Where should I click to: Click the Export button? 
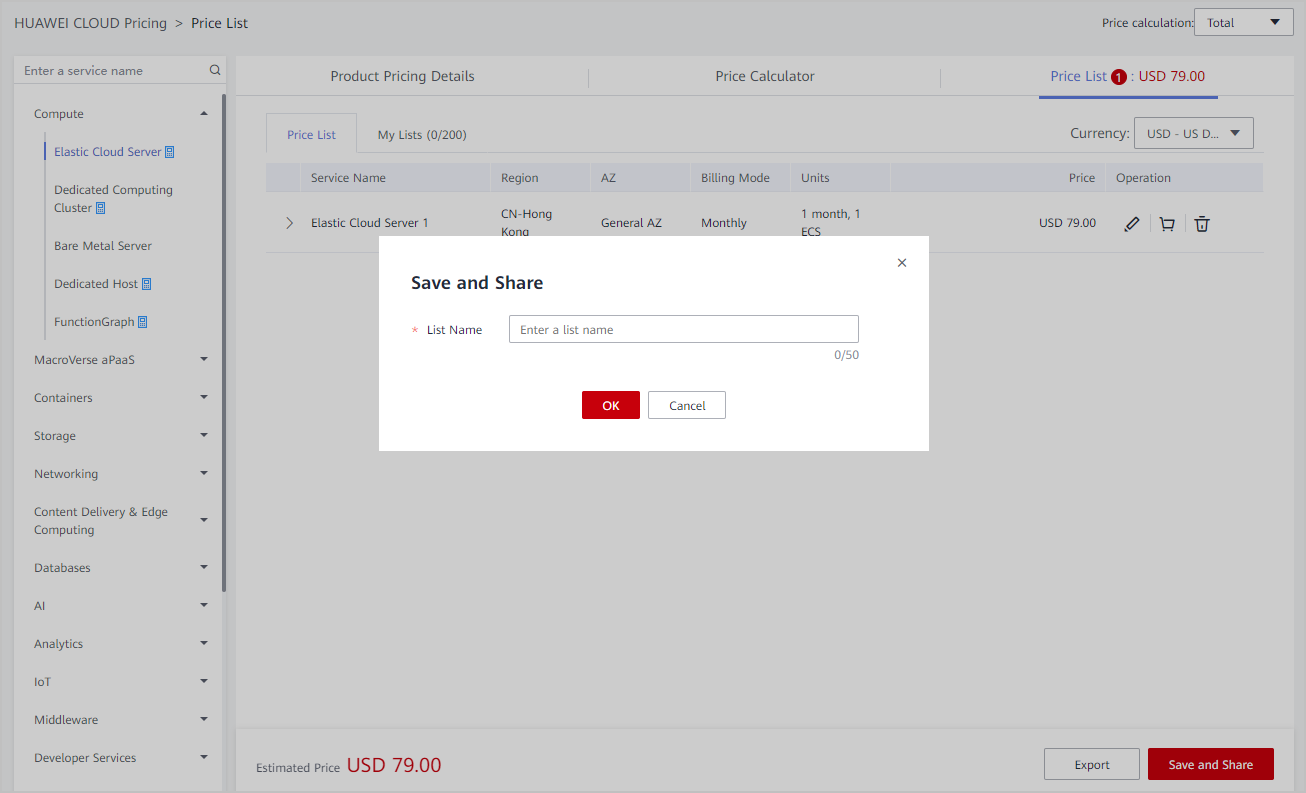click(1092, 764)
